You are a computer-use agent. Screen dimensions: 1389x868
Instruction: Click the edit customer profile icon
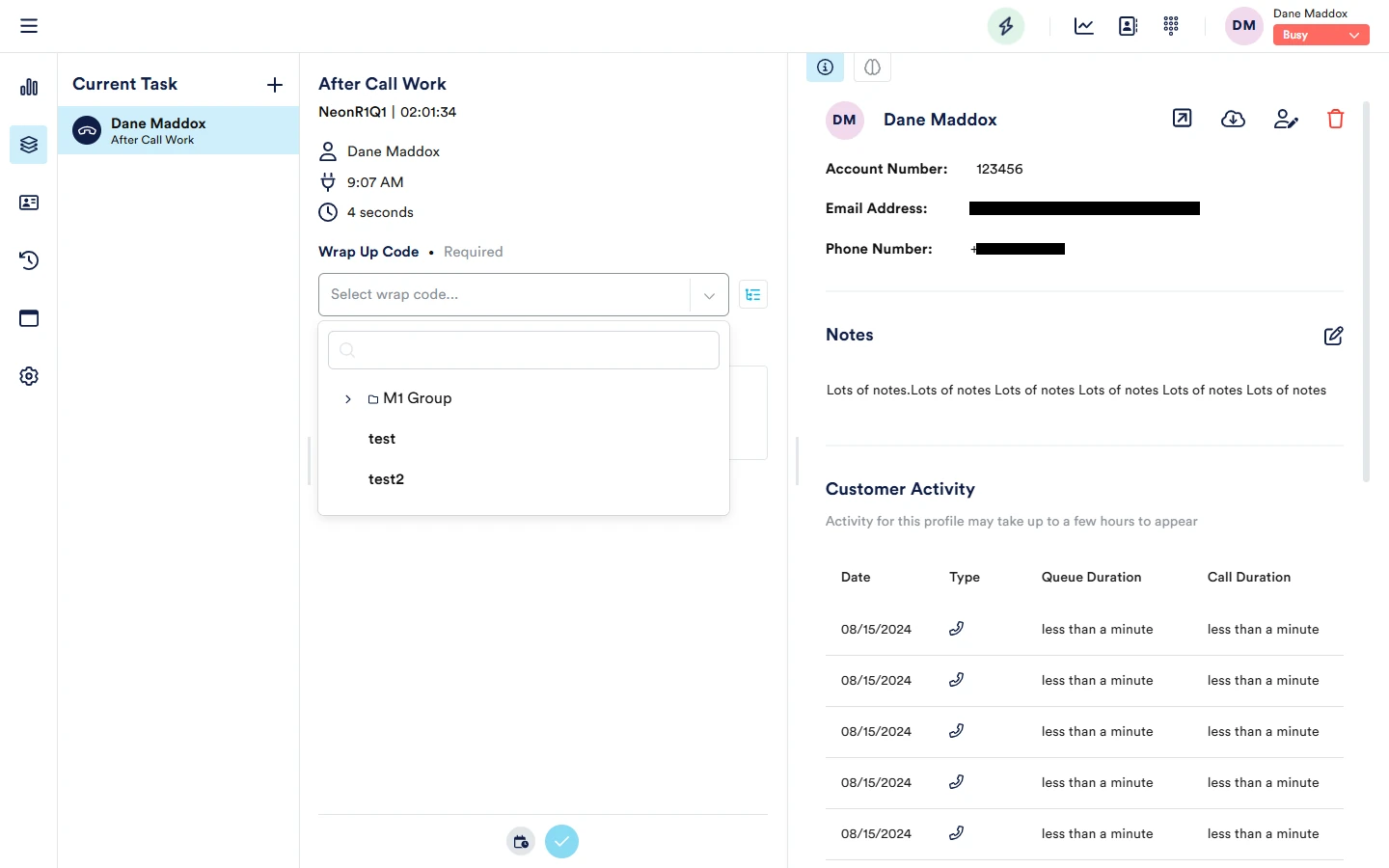(1285, 119)
